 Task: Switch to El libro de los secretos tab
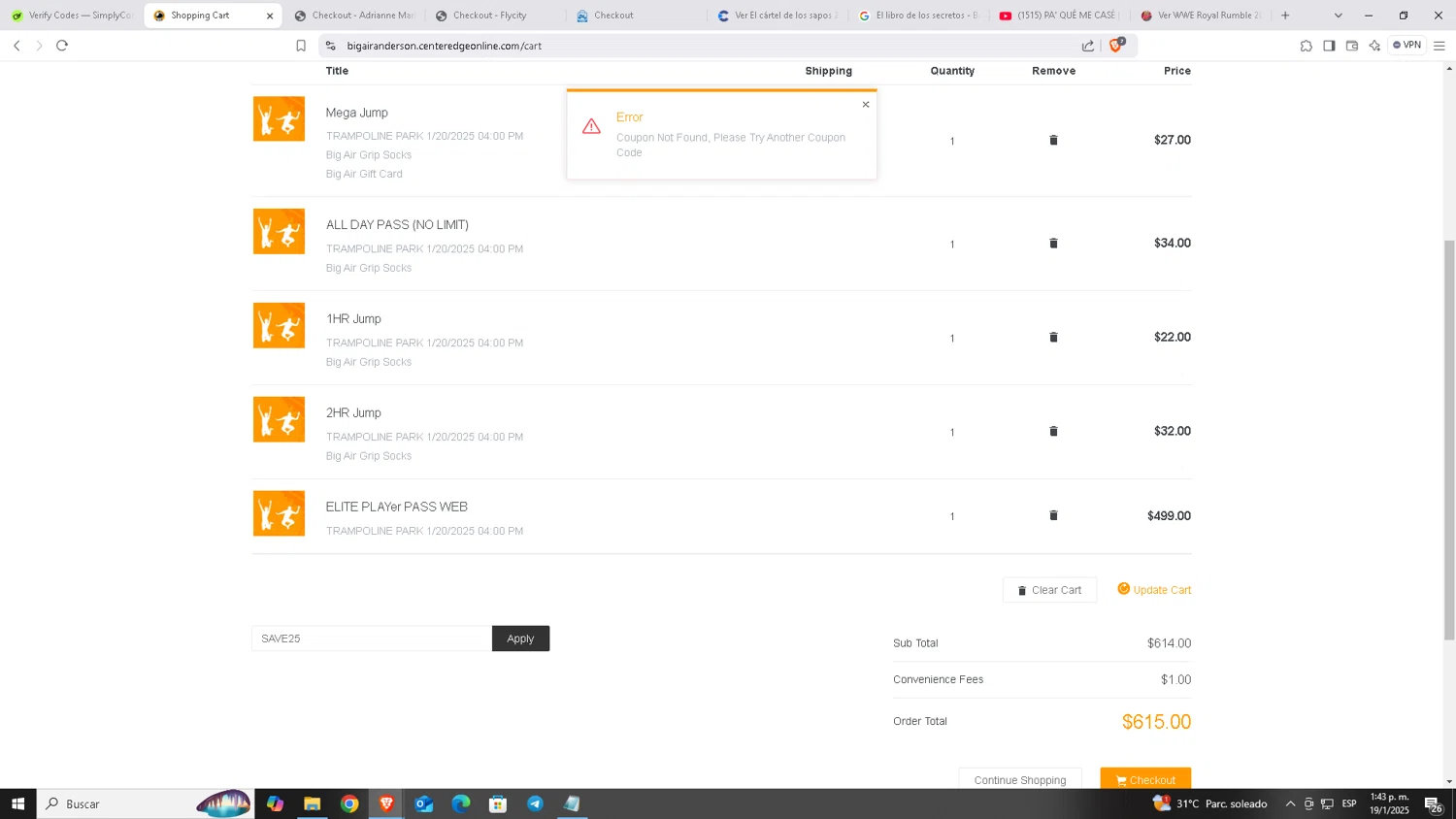tap(917, 16)
